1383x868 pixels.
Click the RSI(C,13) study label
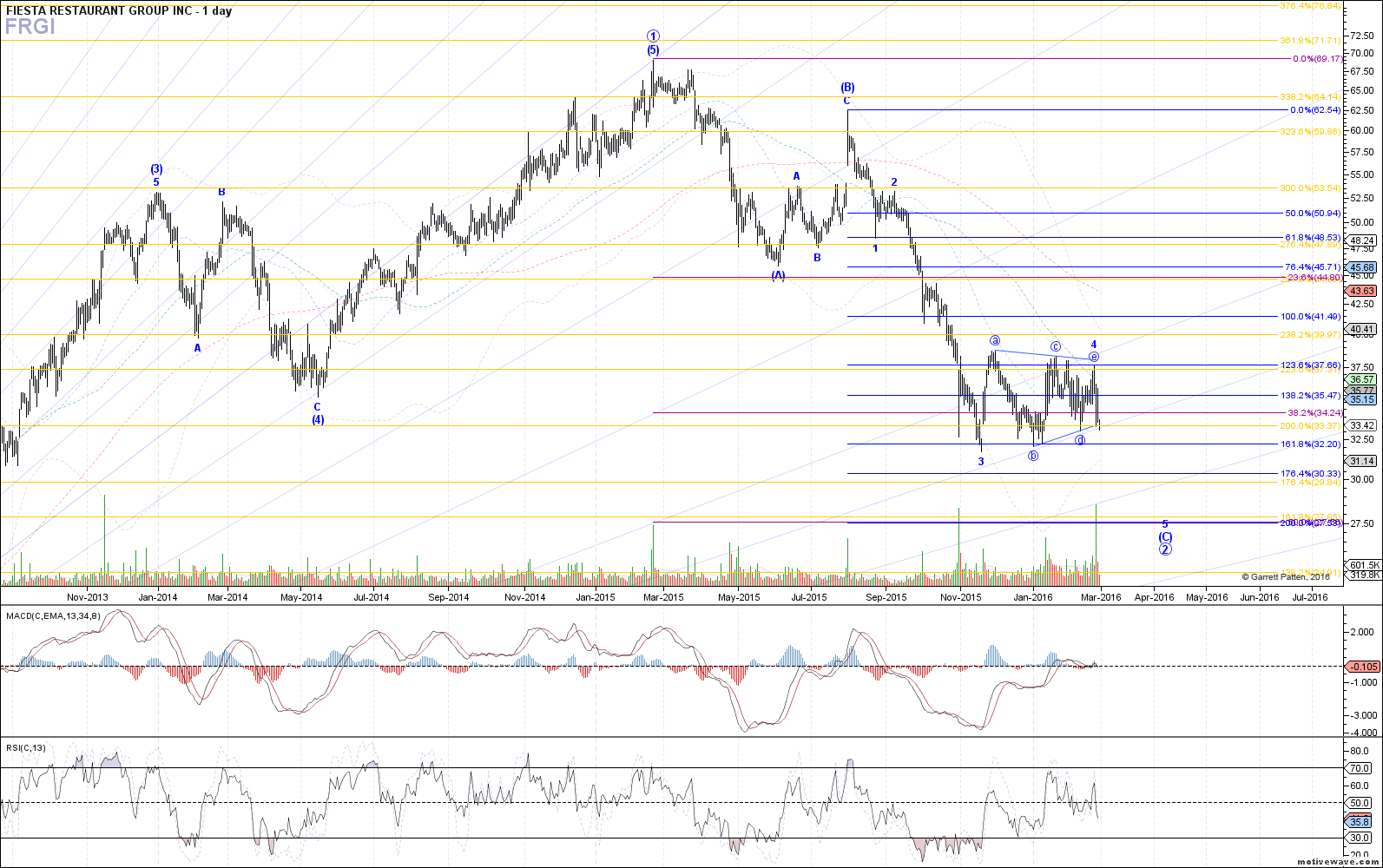(x=26, y=747)
